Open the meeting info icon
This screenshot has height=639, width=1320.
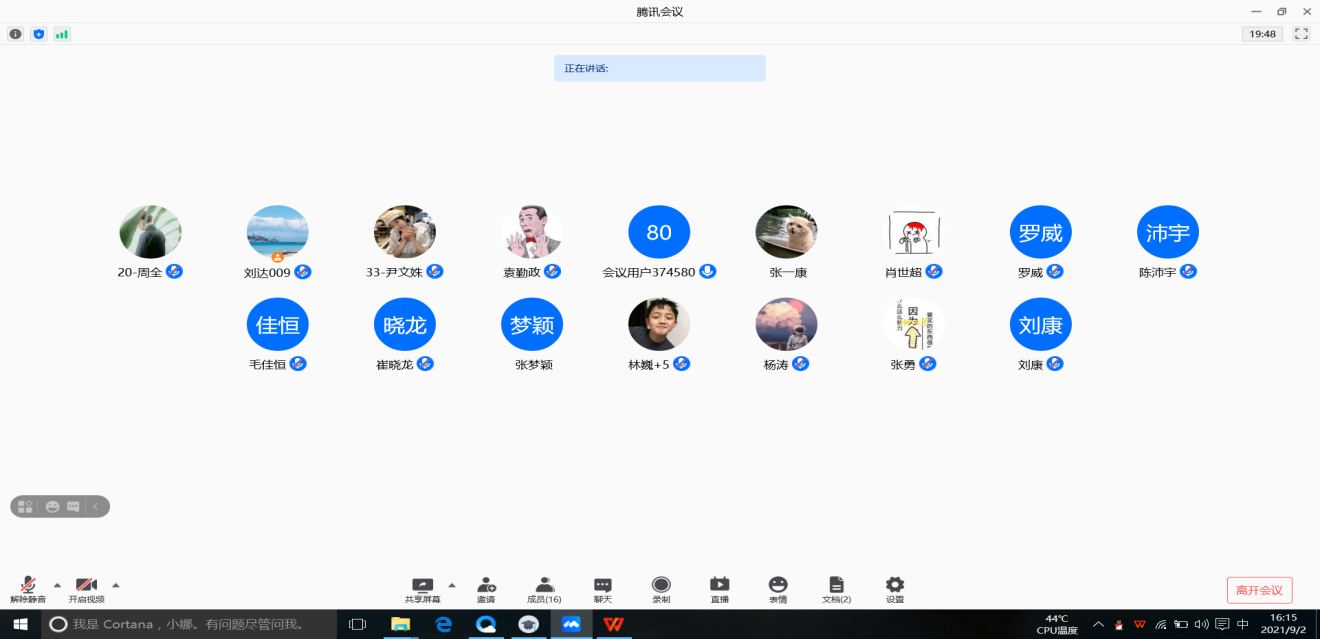point(15,34)
